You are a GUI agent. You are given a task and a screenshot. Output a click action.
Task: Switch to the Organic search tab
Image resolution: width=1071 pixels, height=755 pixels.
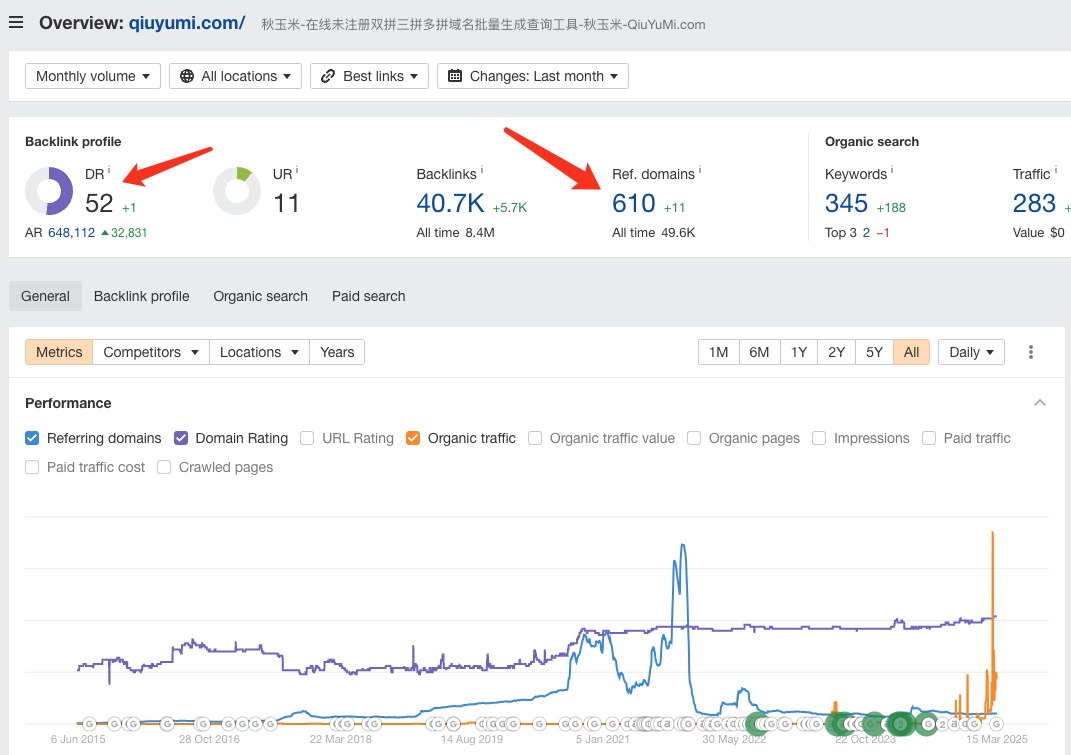coord(260,296)
